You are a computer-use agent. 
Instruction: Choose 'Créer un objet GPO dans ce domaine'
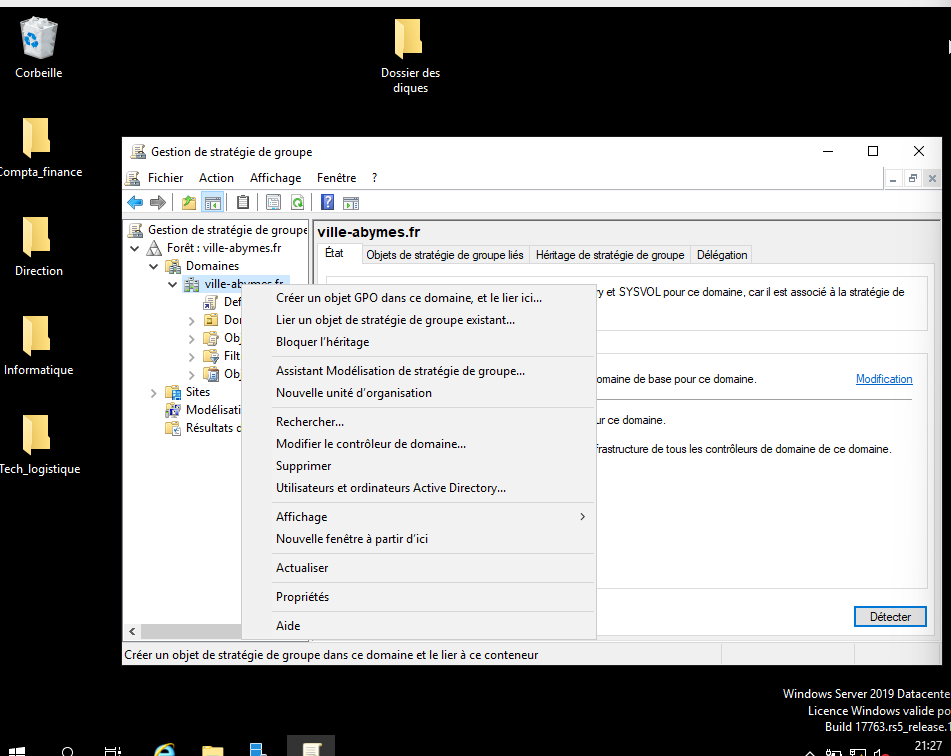tap(409, 298)
